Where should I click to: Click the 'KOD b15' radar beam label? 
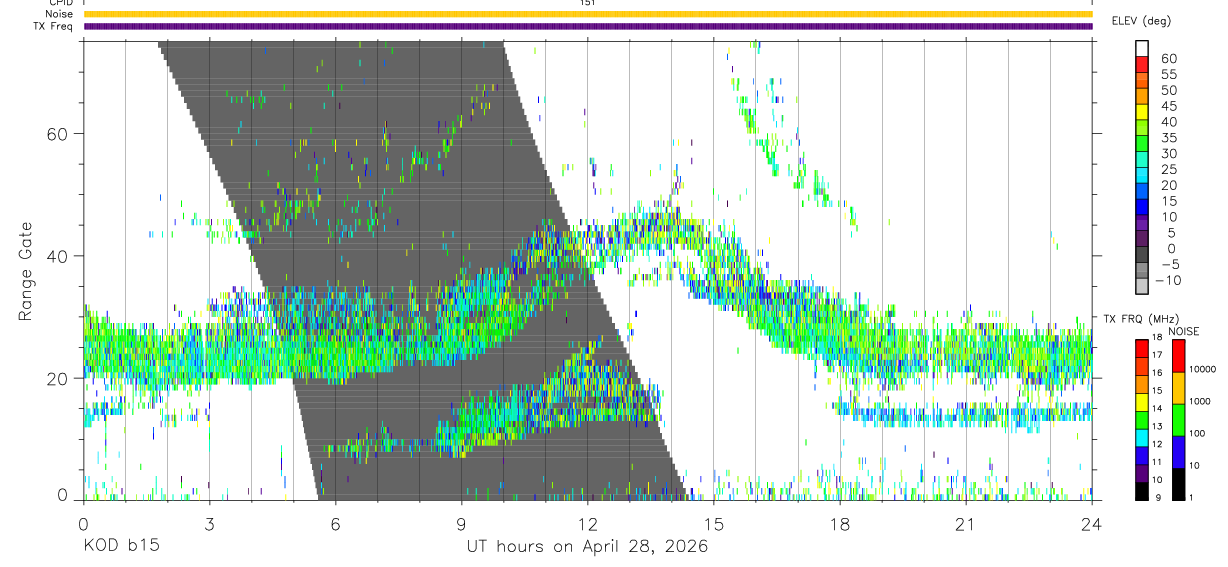click(121, 546)
